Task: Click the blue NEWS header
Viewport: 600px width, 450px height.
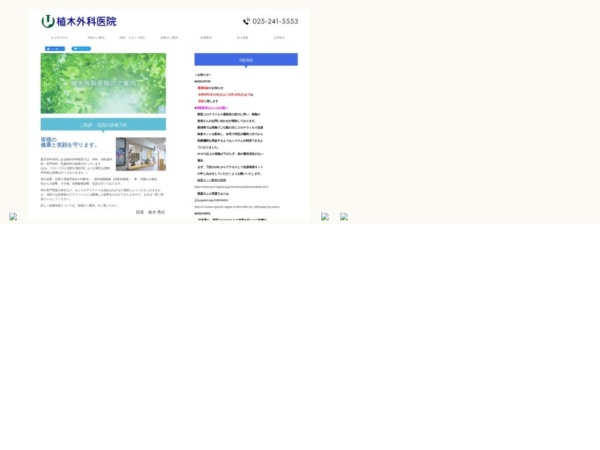Action: [246, 60]
